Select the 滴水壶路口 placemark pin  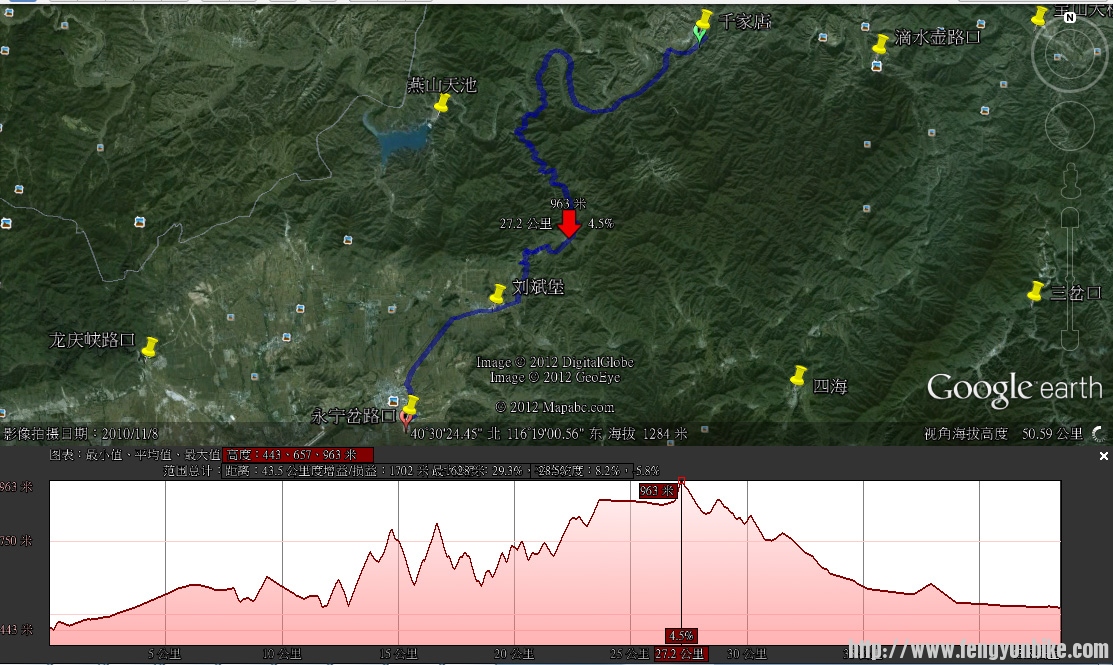pos(880,45)
